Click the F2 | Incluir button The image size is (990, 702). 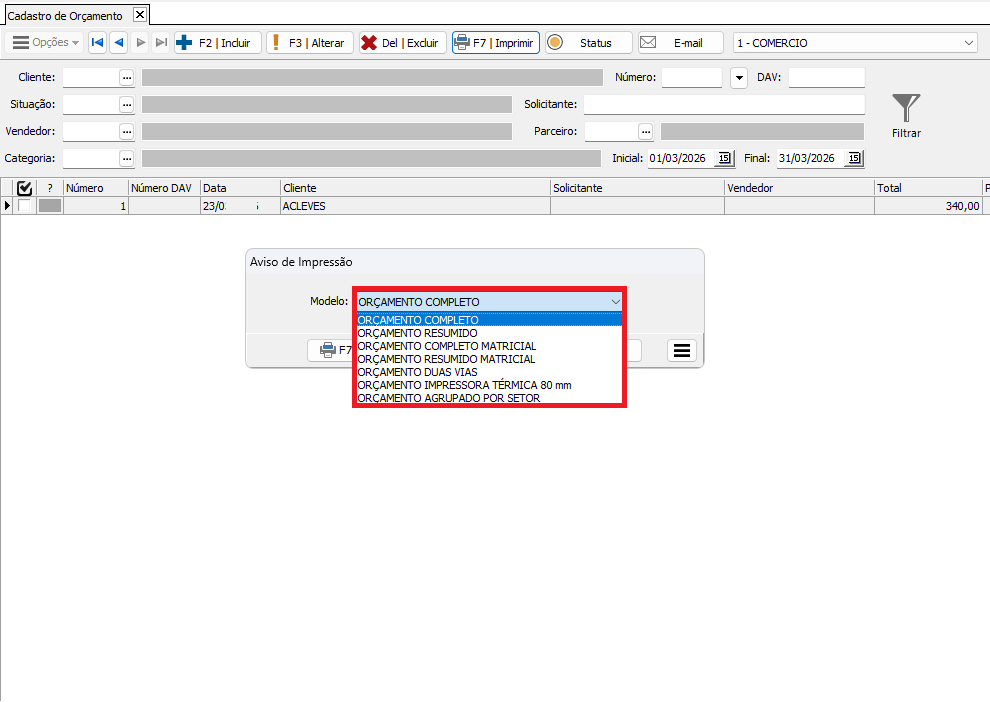tap(217, 43)
